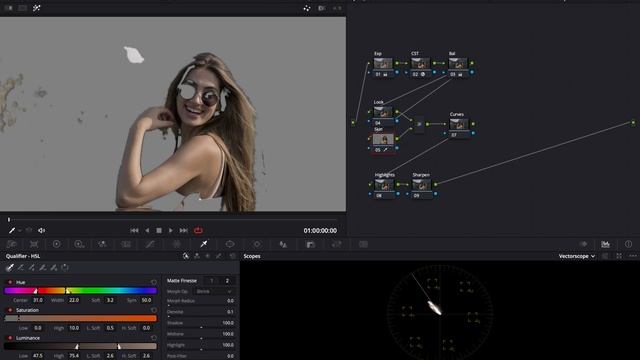This screenshot has height=360, width=640.
Task: Open the Information panel
Action: pyautogui.click(x=628, y=244)
